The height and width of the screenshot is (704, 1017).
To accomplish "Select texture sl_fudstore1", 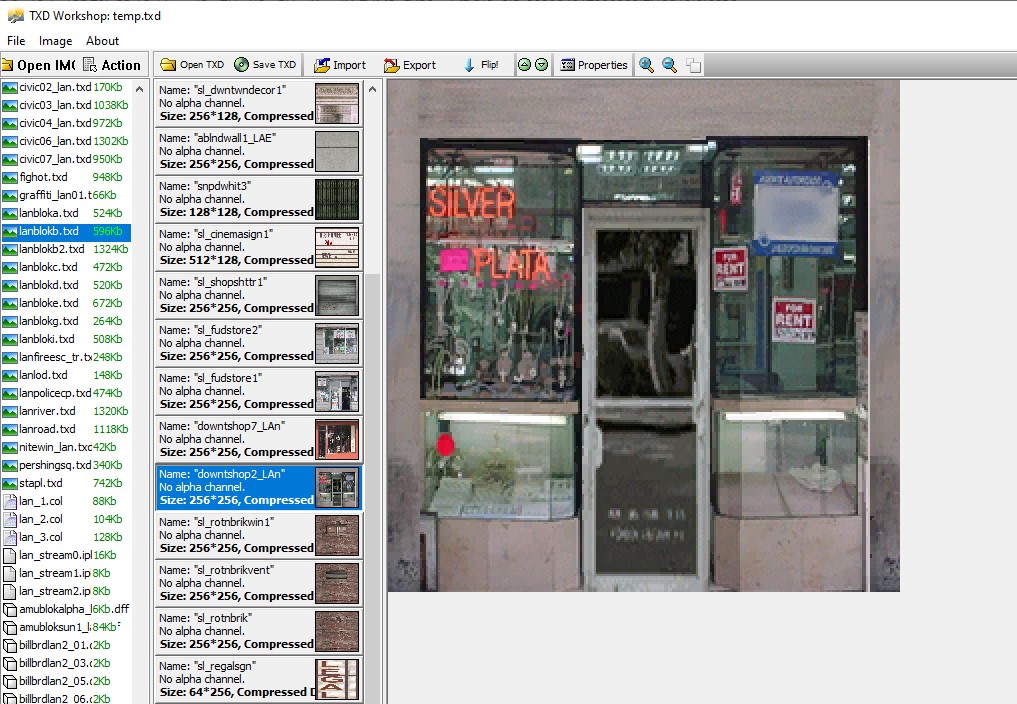I will click(258, 391).
